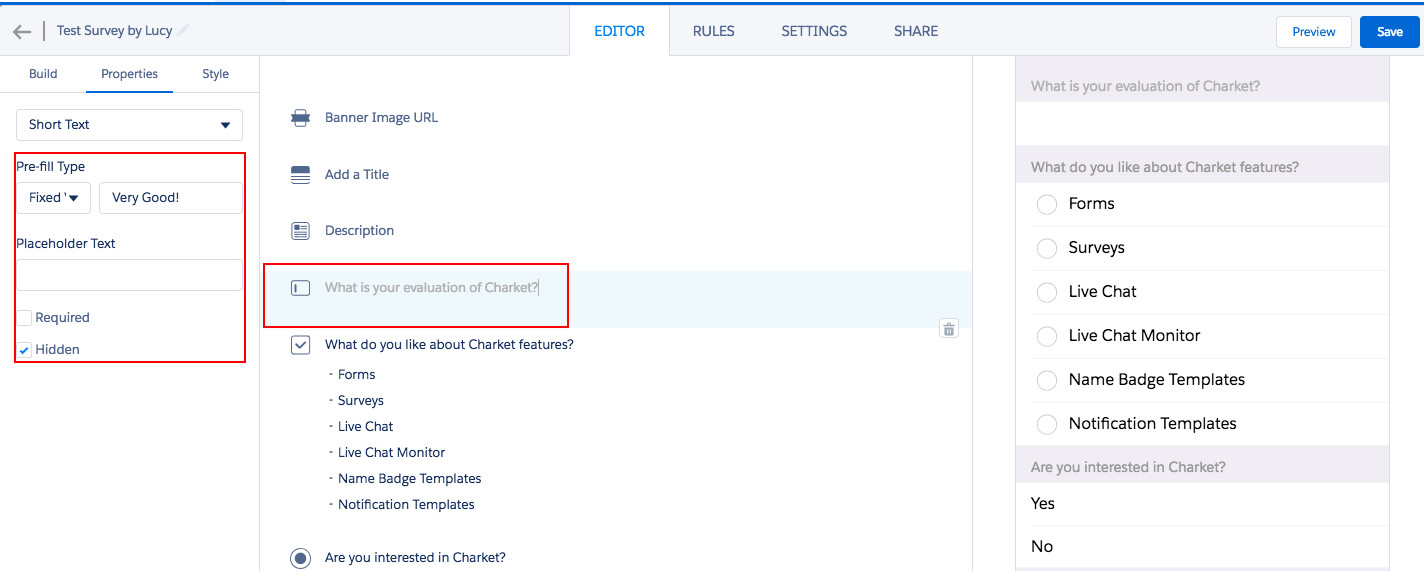The height and width of the screenshot is (571, 1424).
Task: Open the Style tab
Action: click(215, 74)
